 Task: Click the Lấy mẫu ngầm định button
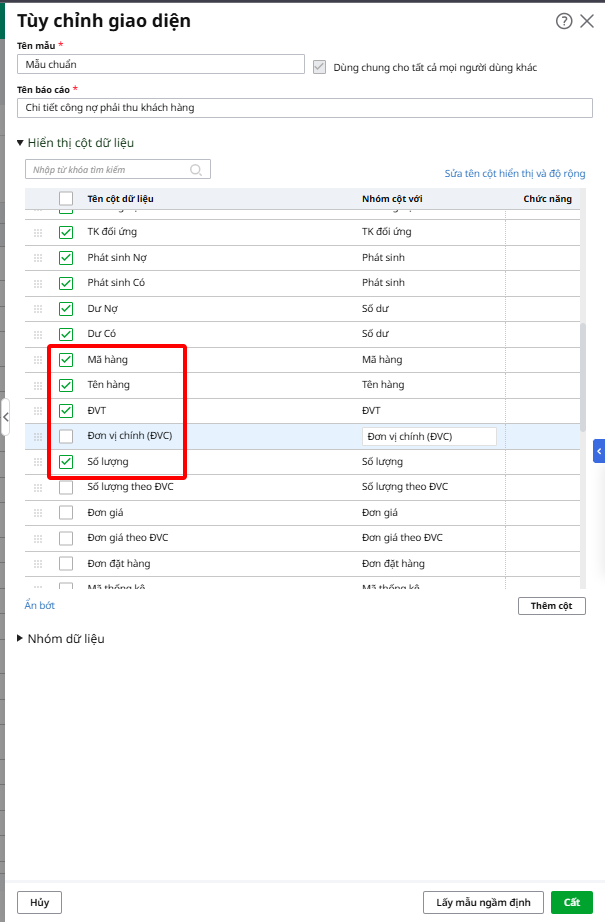(483, 902)
